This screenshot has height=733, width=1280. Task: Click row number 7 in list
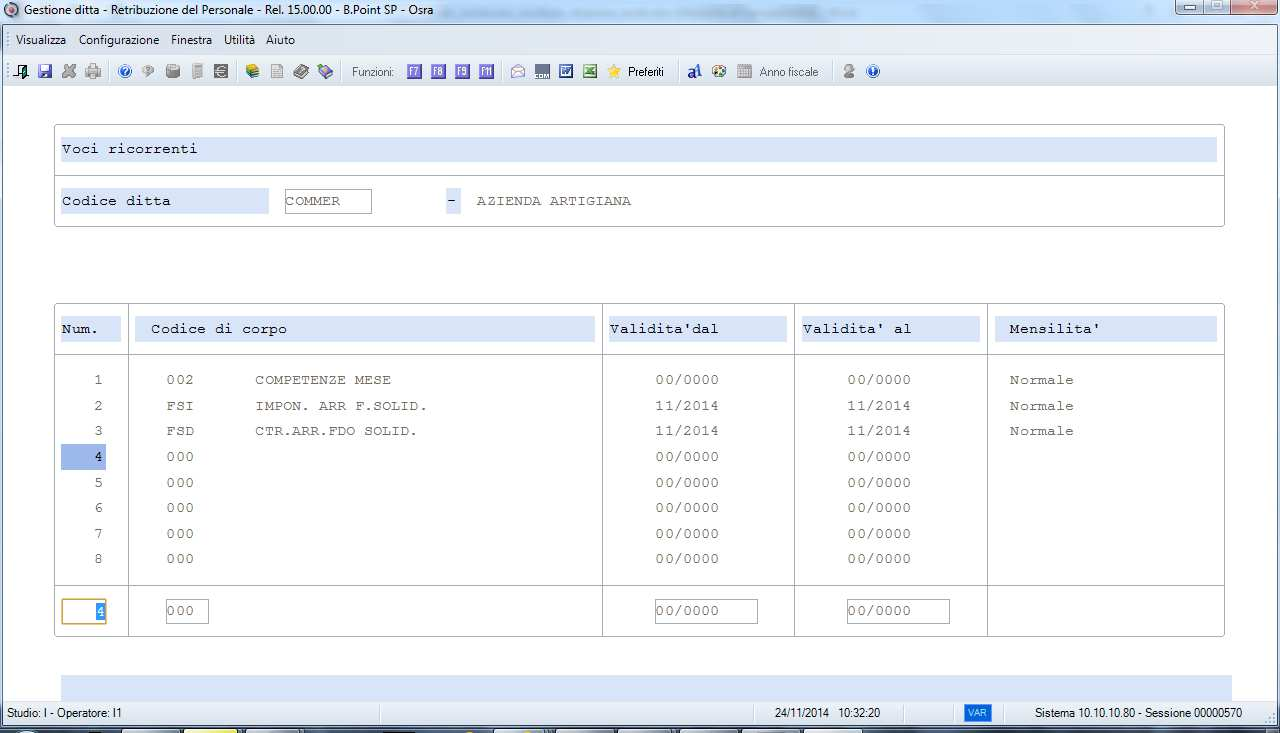coord(98,534)
